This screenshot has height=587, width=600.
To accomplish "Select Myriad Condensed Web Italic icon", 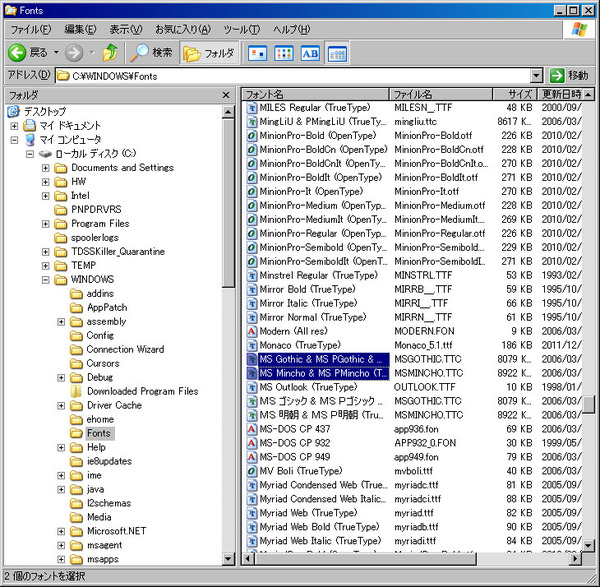I will point(251,499).
